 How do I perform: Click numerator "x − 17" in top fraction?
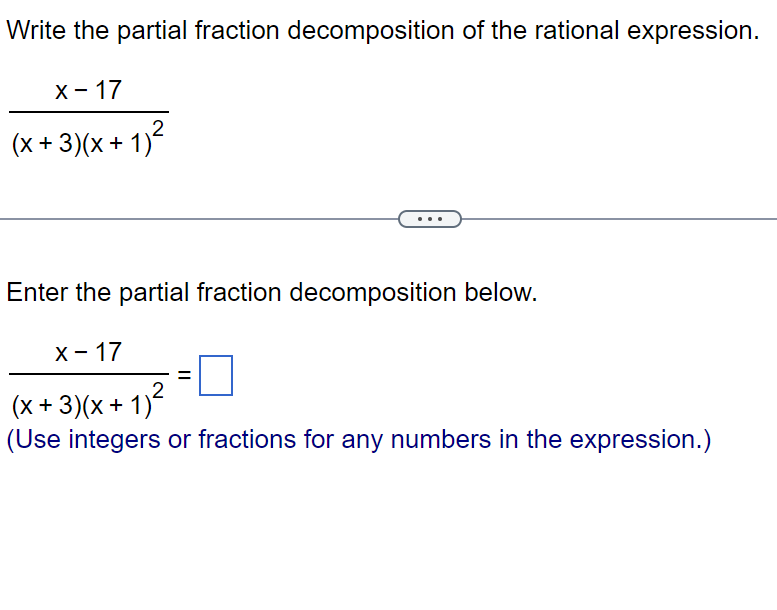[88, 91]
